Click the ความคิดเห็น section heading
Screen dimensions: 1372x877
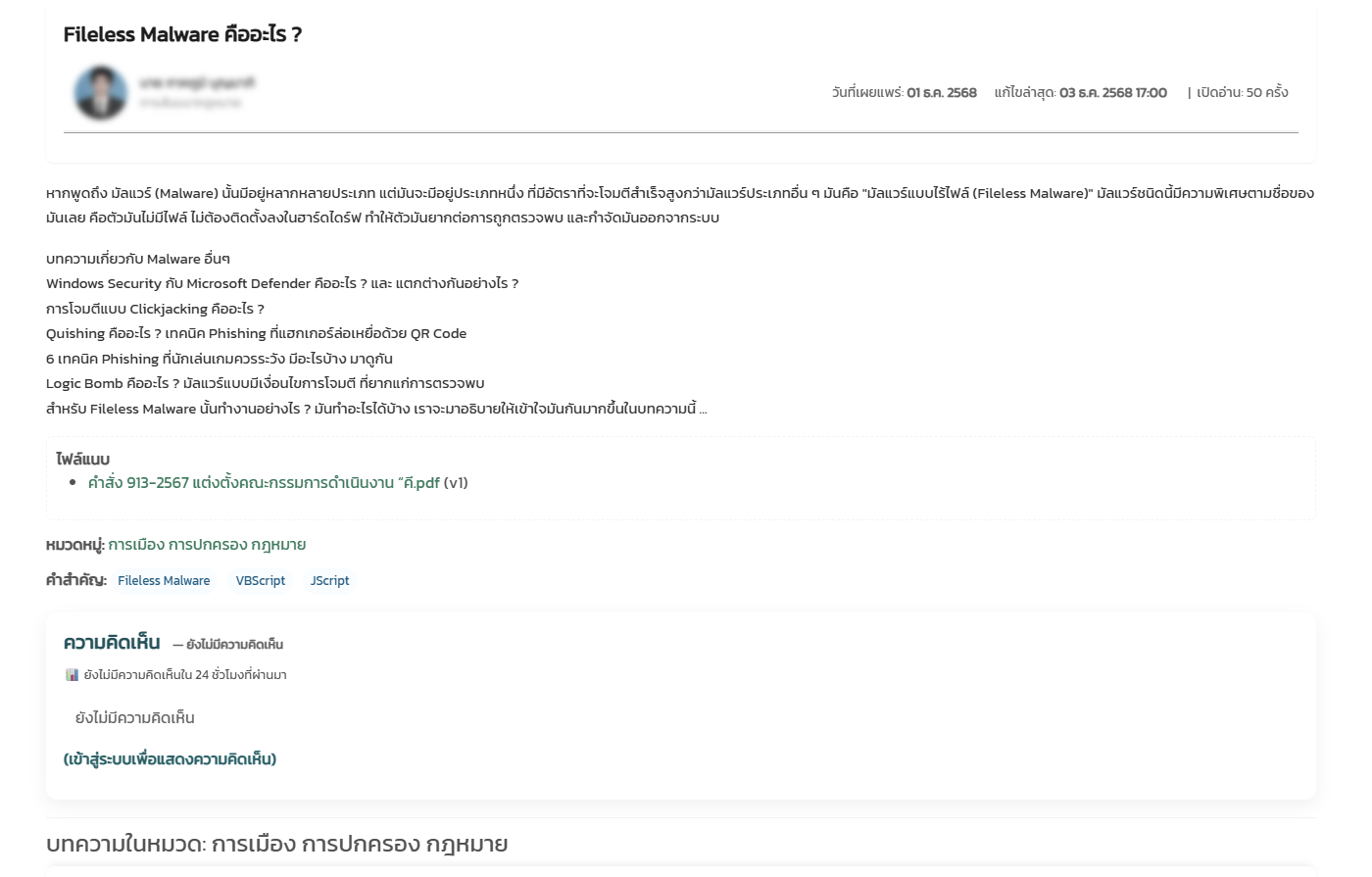pos(112,643)
